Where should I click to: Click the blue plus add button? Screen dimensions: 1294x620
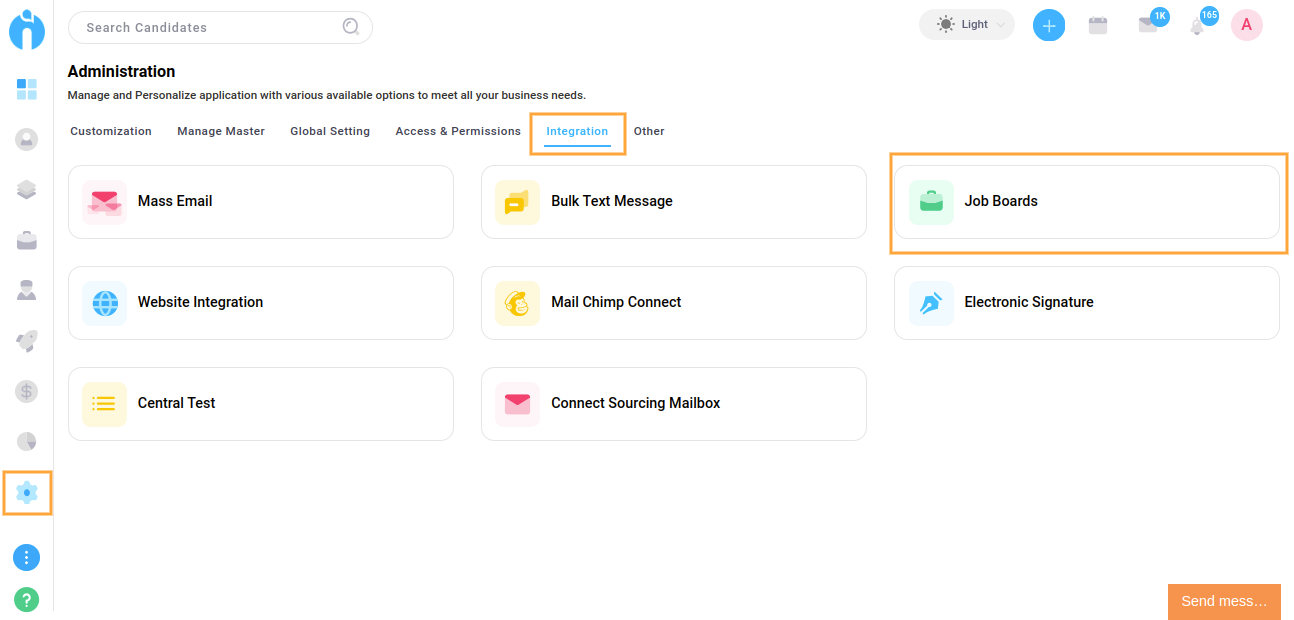click(x=1048, y=25)
